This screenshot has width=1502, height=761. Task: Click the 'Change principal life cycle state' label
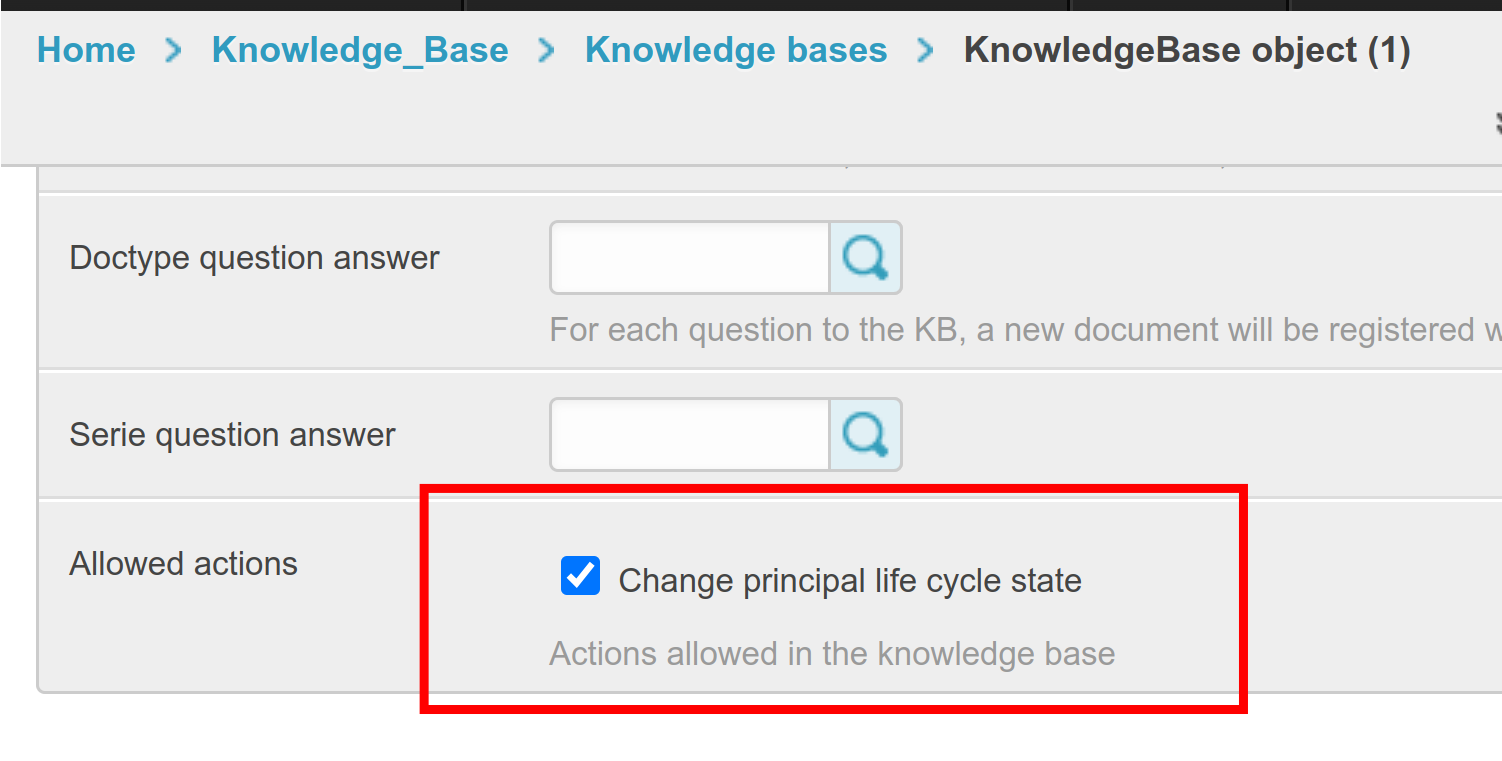coord(850,581)
